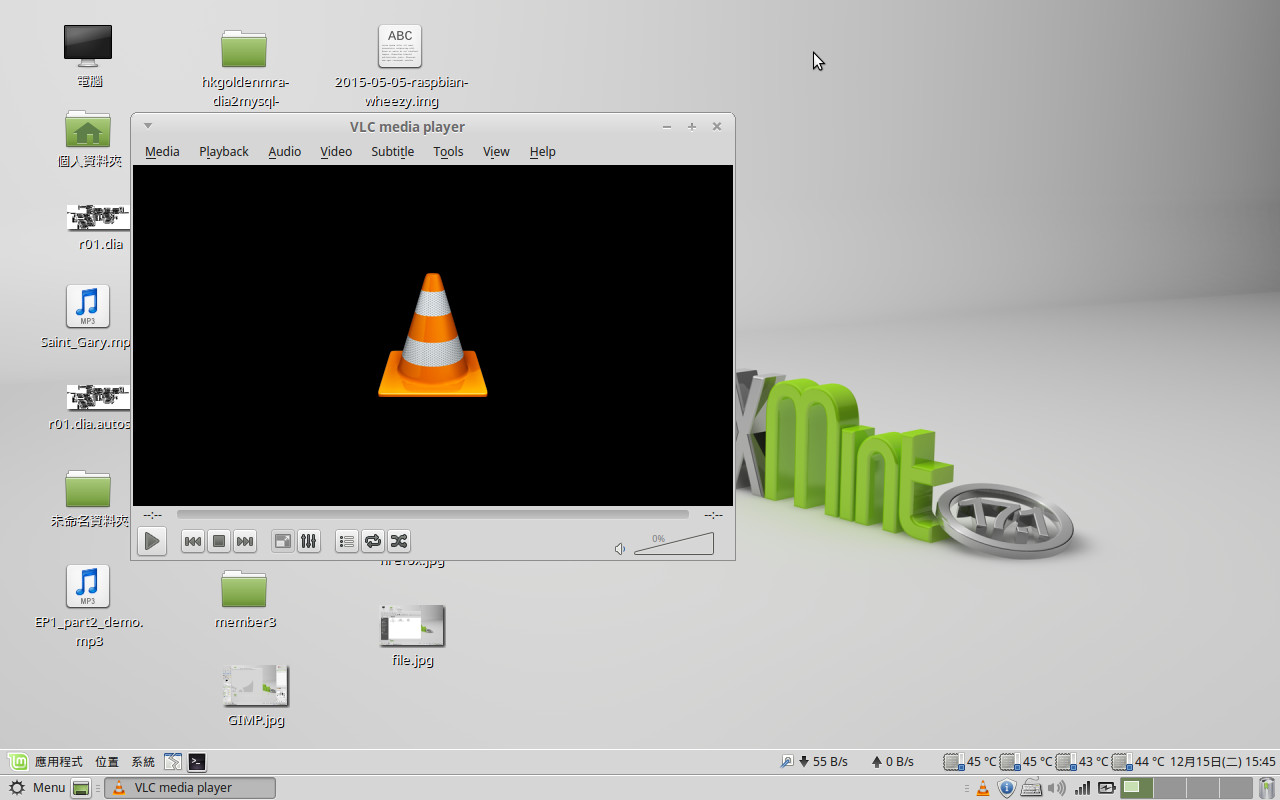Toggle fullscreen video in VLC
The height and width of the screenshot is (800, 1280).
pyautogui.click(x=283, y=541)
